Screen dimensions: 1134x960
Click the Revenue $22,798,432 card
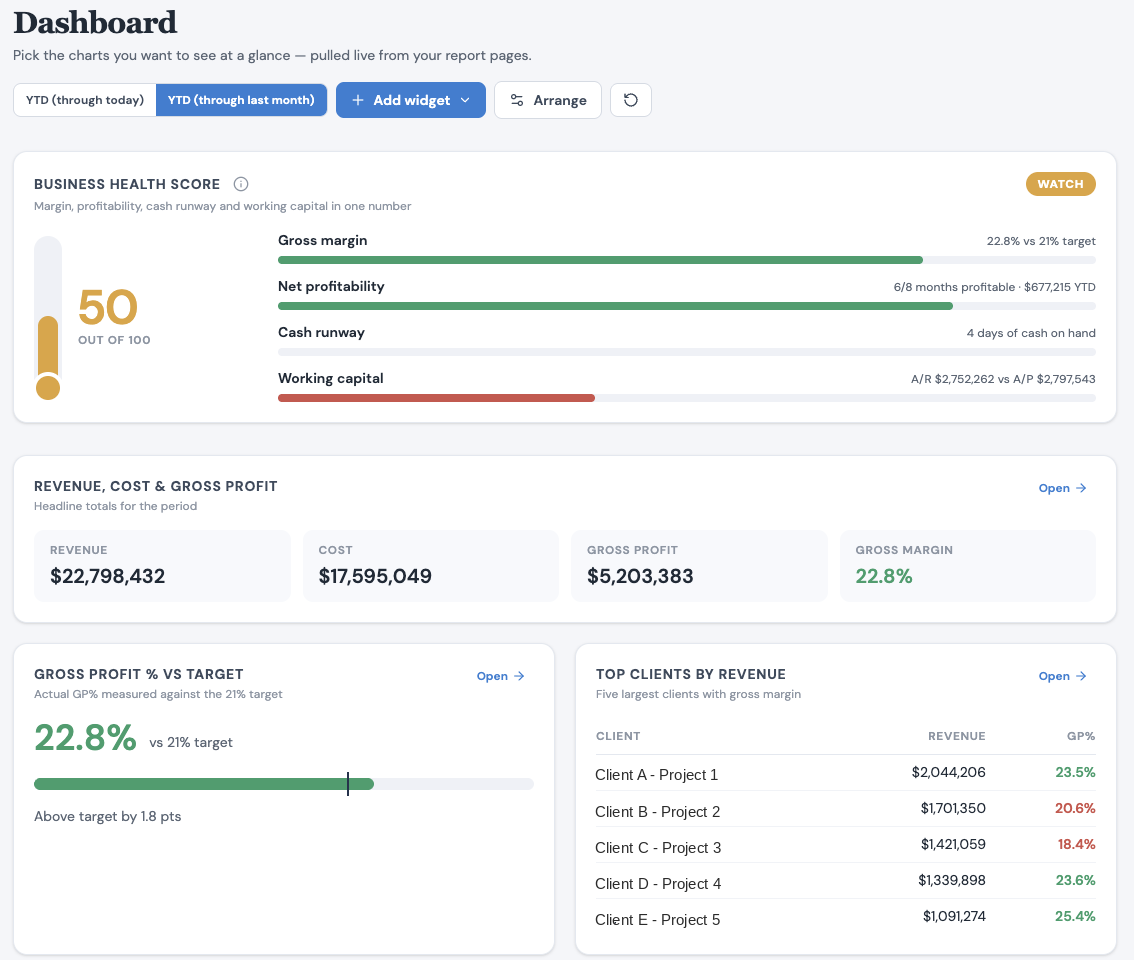click(x=162, y=566)
